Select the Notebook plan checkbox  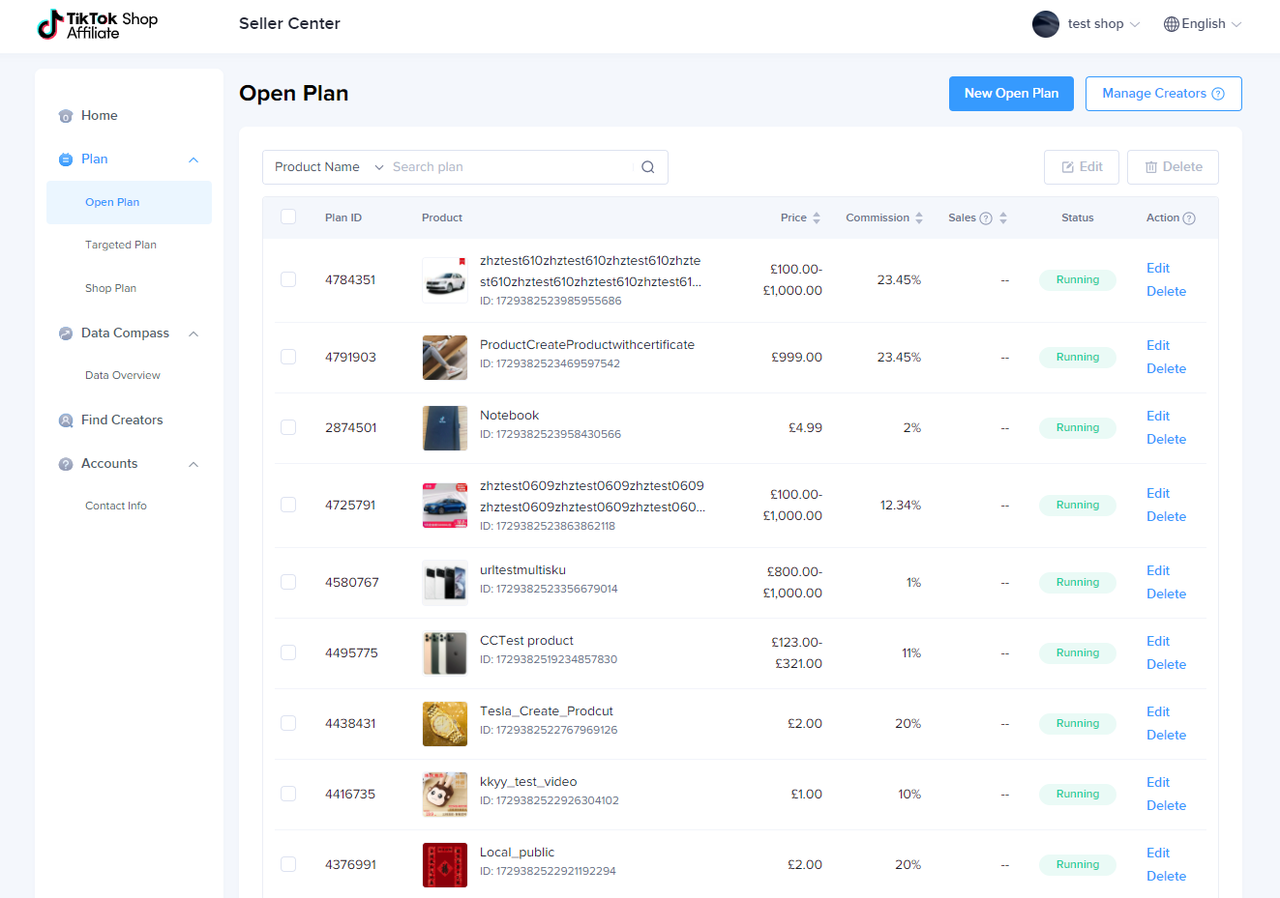pos(288,427)
